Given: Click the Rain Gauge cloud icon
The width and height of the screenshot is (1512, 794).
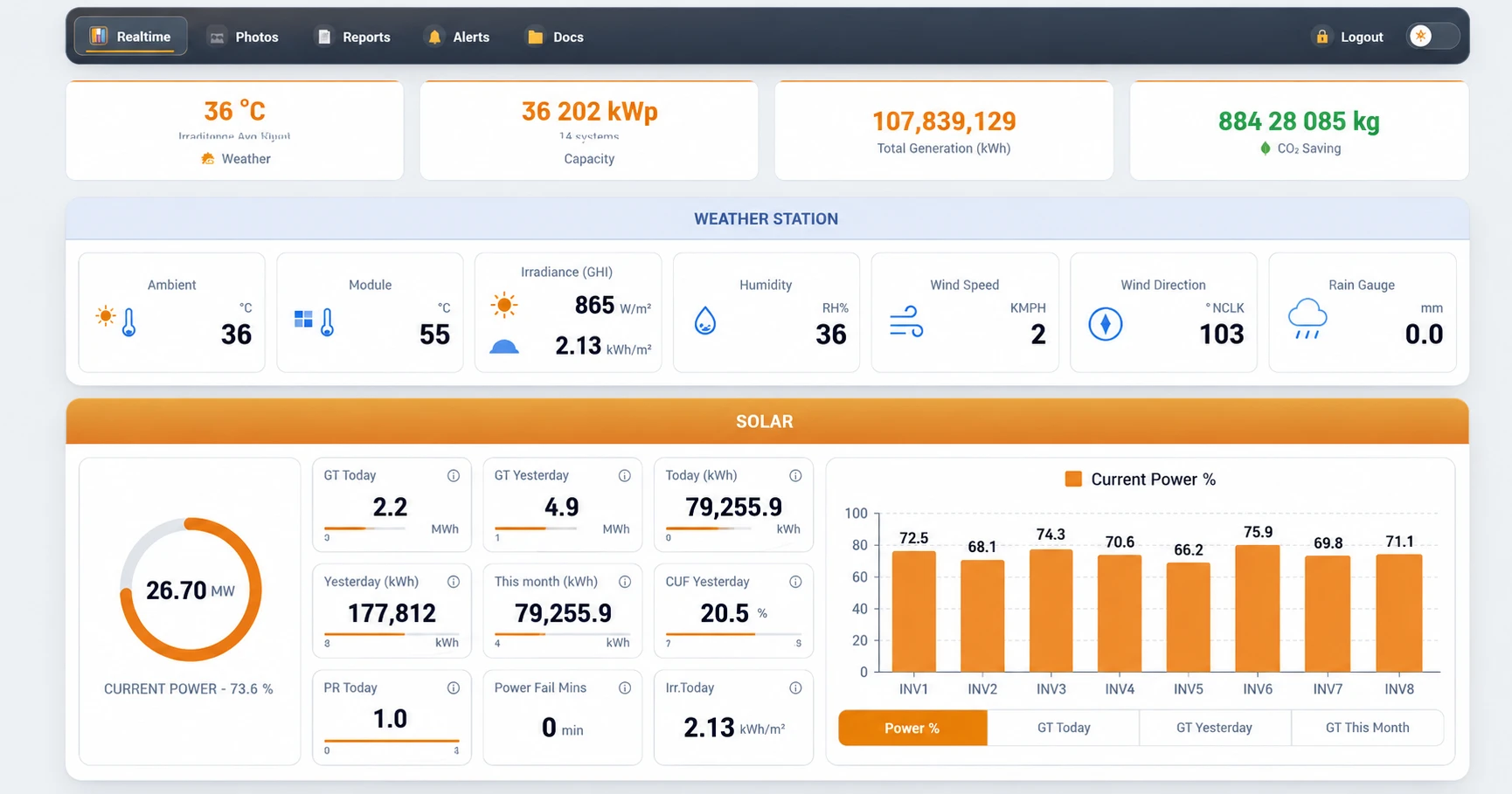Looking at the screenshot, I should pyautogui.click(x=1307, y=319).
